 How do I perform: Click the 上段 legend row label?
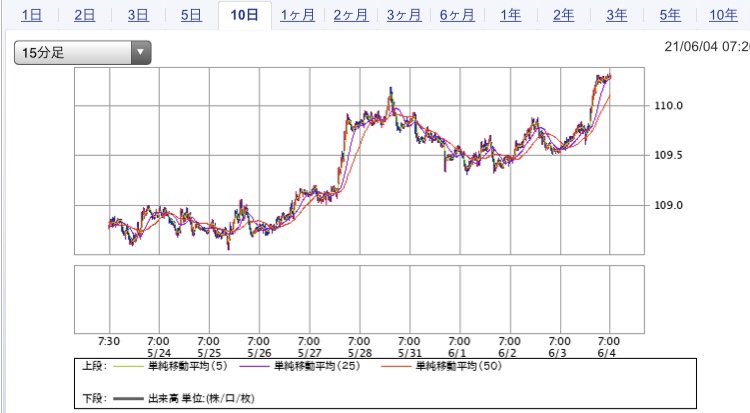[x=95, y=366]
